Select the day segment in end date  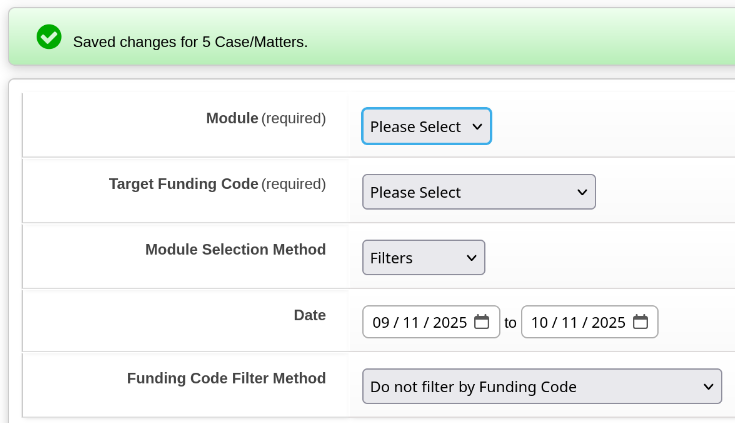tap(569, 322)
